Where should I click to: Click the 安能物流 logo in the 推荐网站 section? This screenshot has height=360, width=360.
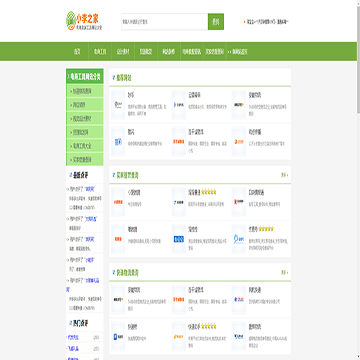click(x=239, y=105)
